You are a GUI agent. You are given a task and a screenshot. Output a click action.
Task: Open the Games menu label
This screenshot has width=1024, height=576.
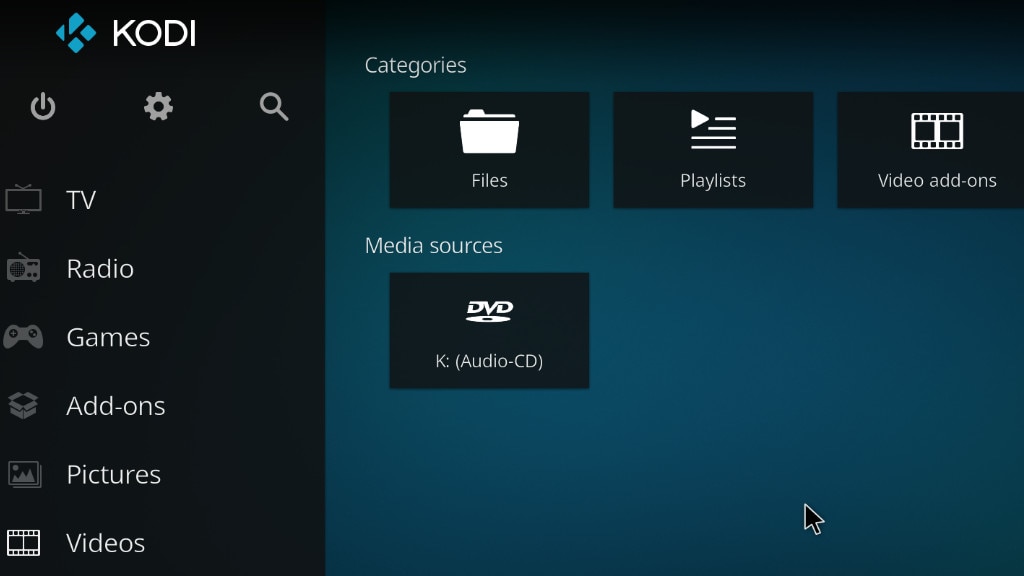pos(108,338)
